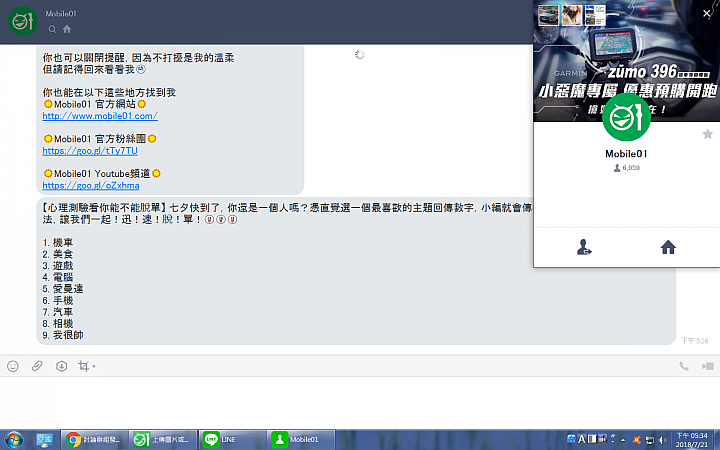The image size is (720, 450).
Task: Click the taskbar clock showing 05:34
Action: pyautogui.click(x=692, y=439)
